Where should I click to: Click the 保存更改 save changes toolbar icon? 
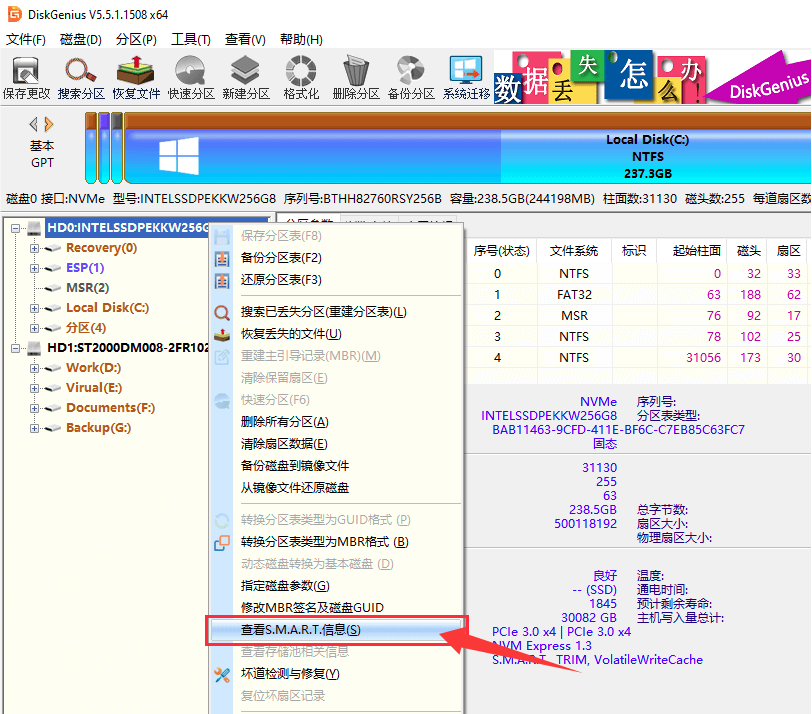pos(26,77)
